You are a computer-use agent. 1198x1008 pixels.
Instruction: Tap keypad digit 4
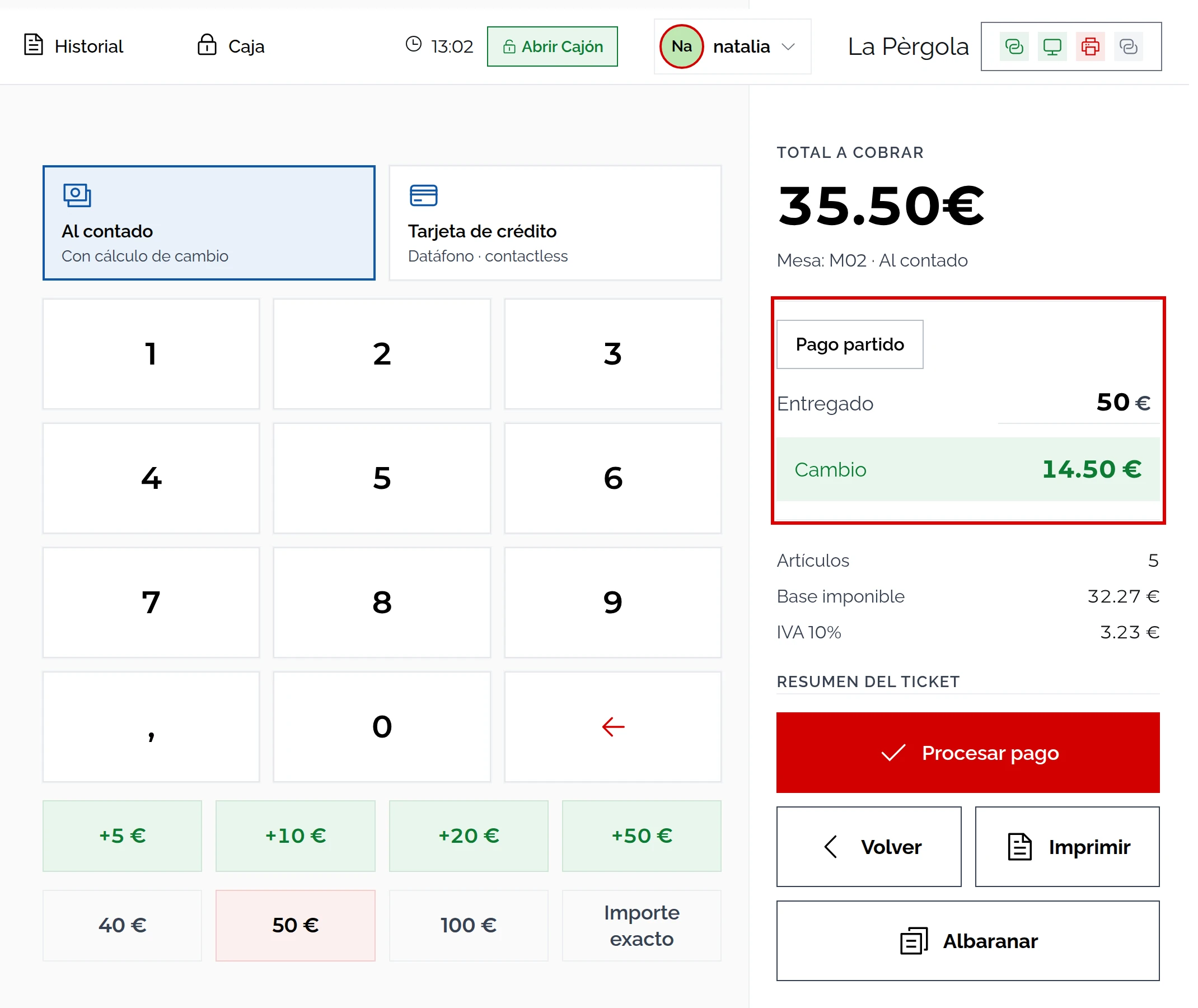pyautogui.click(x=151, y=478)
